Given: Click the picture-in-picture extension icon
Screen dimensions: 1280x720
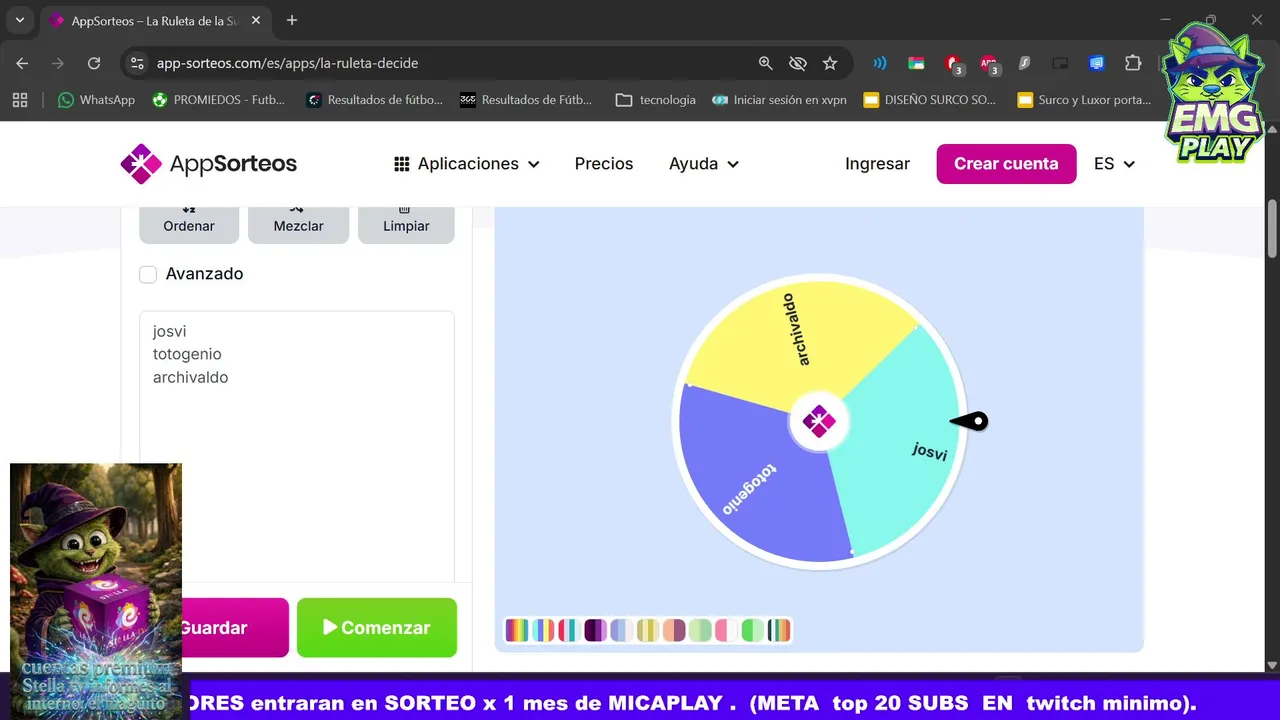Looking at the screenshot, I should point(1060,63).
